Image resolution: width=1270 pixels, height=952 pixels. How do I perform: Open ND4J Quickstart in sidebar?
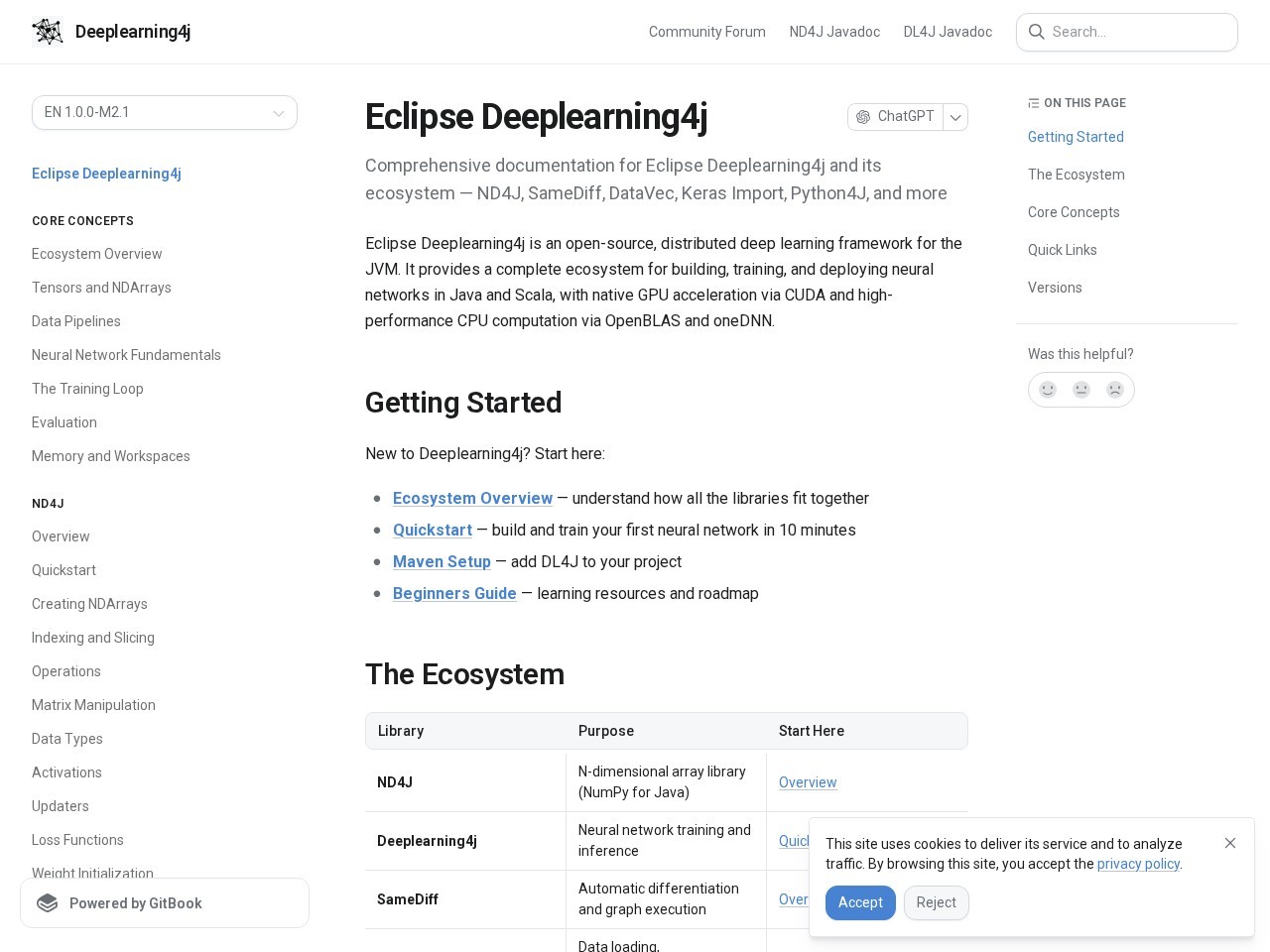(63, 570)
